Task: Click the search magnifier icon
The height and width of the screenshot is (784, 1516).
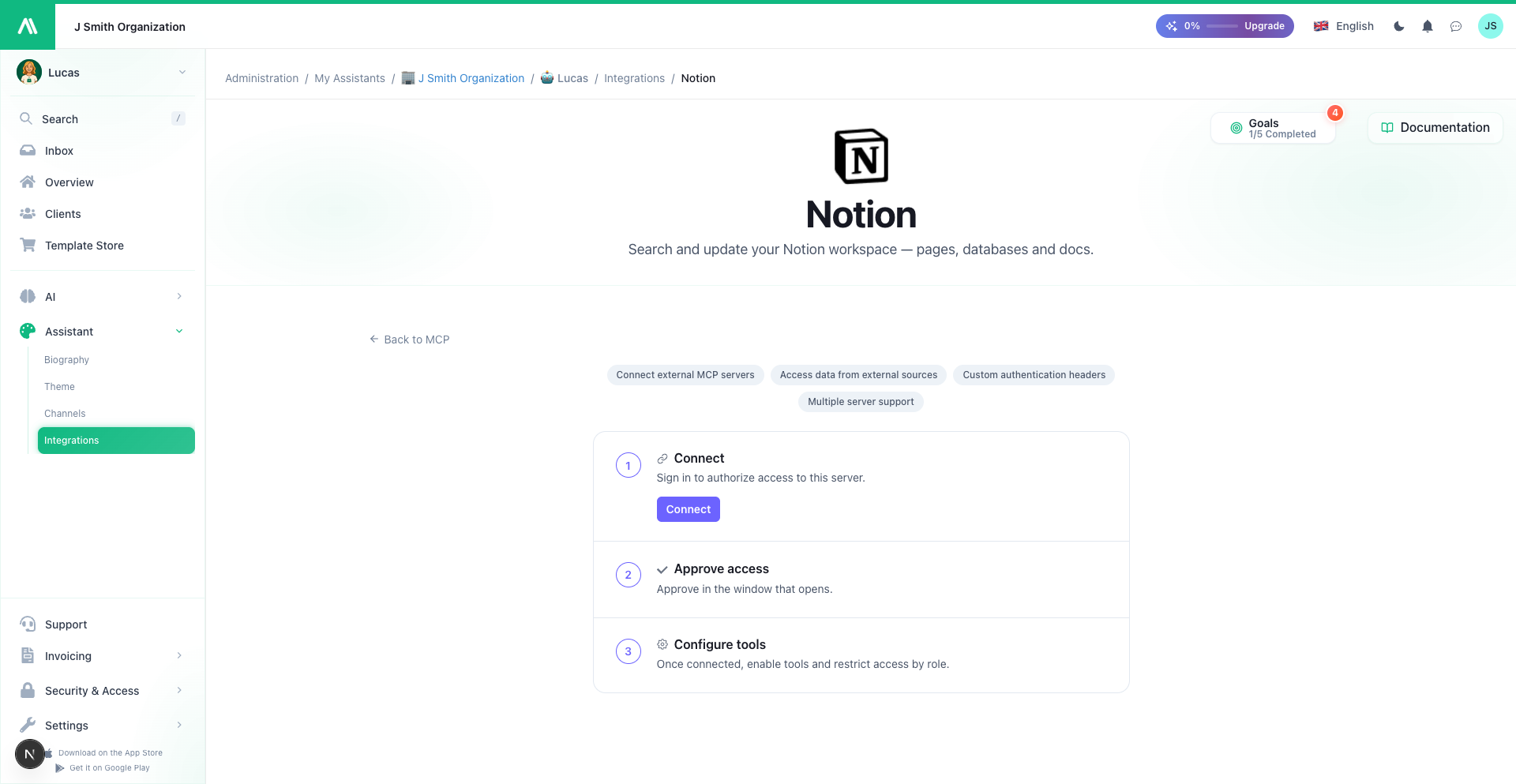Action: (x=26, y=118)
